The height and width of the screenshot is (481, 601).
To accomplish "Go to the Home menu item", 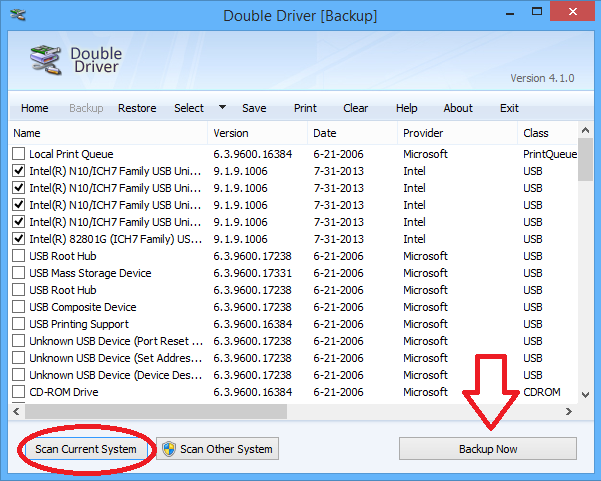I will point(34,108).
